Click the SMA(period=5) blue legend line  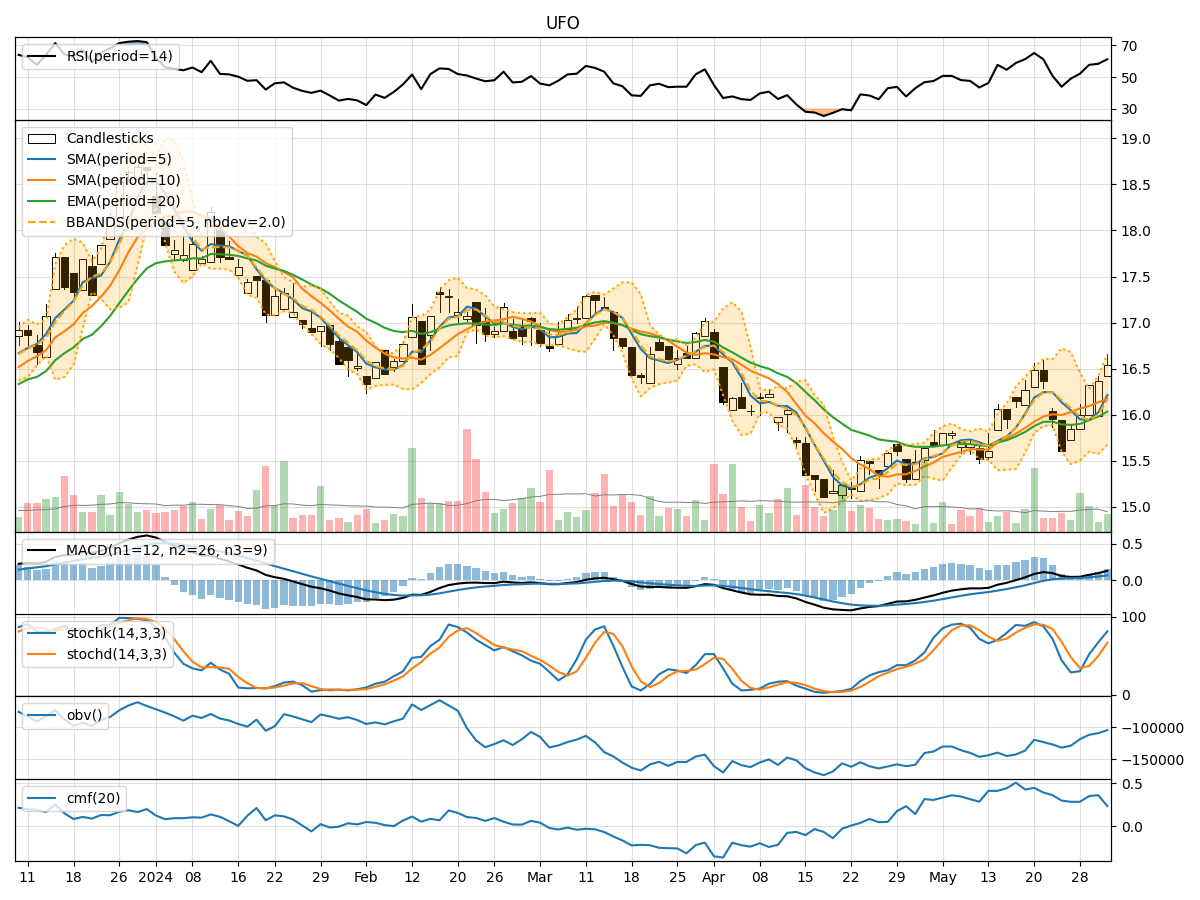[44, 159]
